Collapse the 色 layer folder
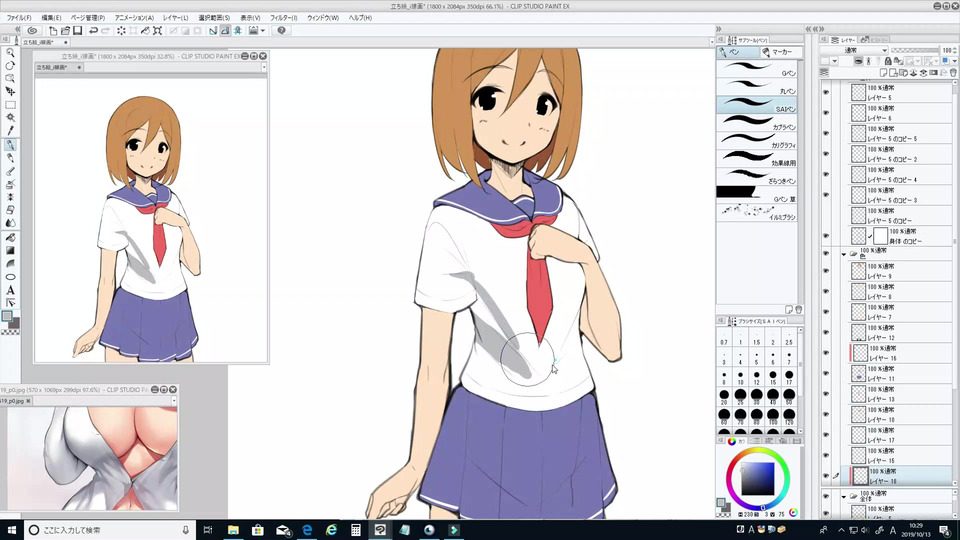 click(844, 253)
